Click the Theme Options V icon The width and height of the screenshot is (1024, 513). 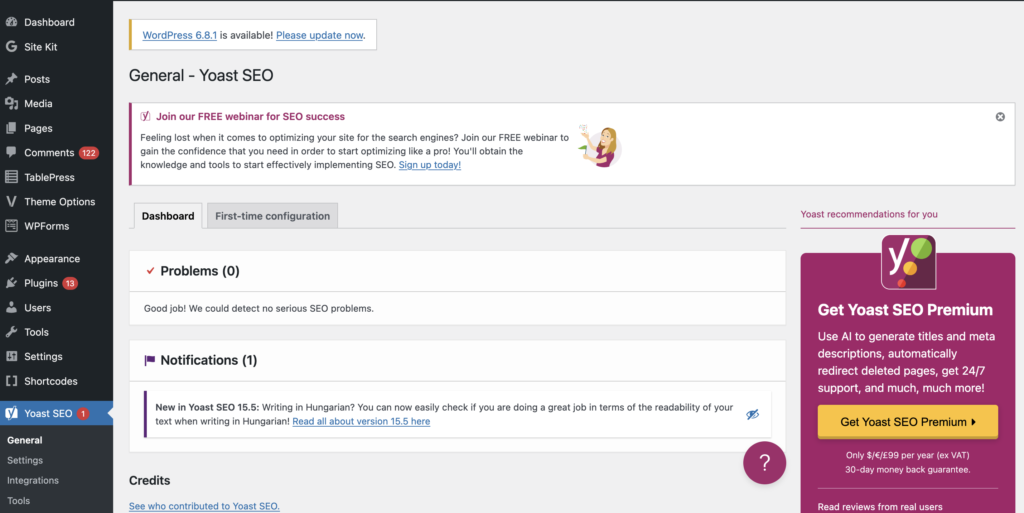click(x=11, y=202)
